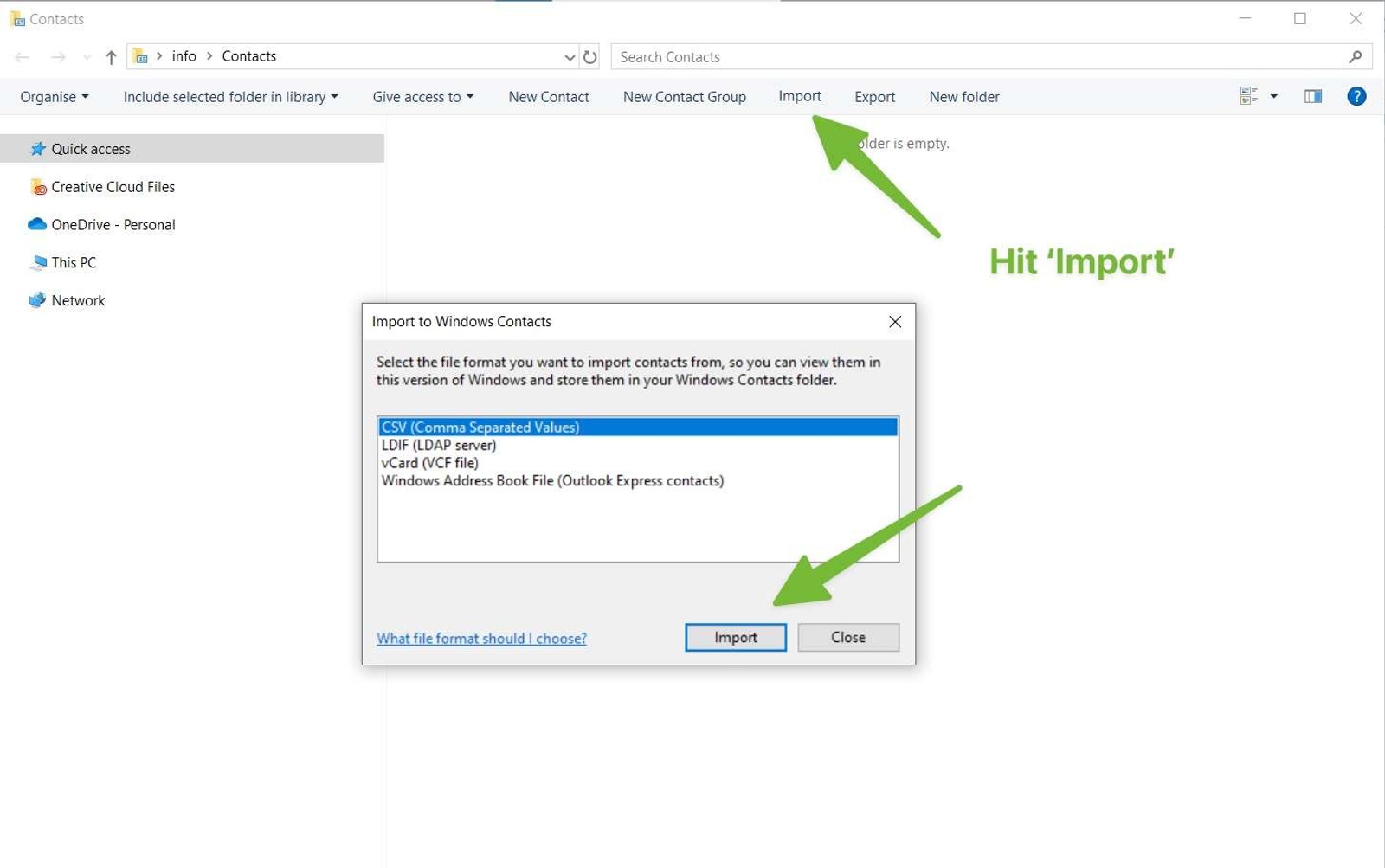Image resolution: width=1385 pixels, height=868 pixels.
Task: Open the recent locations chevron
Action: [x=87, y=57]
